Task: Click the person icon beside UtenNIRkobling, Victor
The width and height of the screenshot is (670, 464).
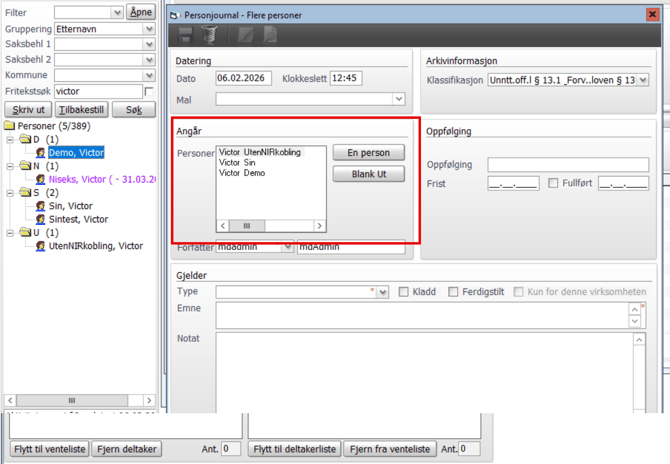Action: pyautogui.click(x=40, y=245)
